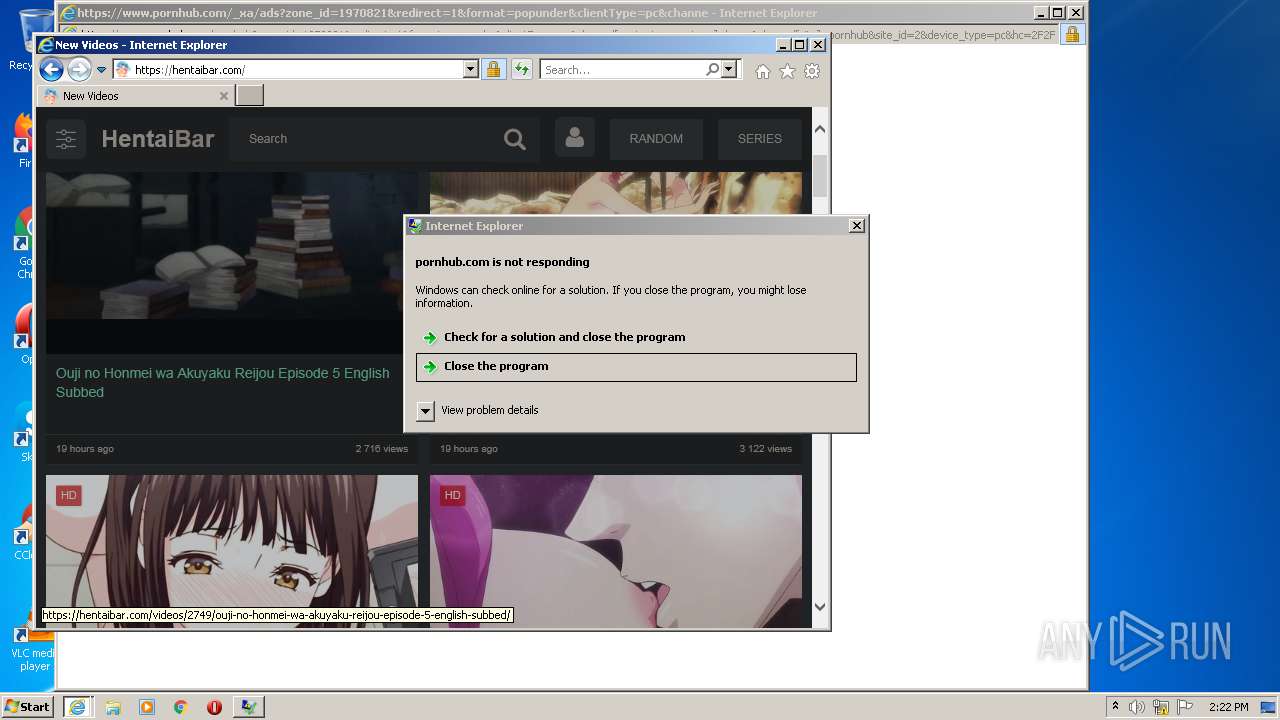Expand the address bar autocomplete dropdown
1280x720 pixels.
click(x=471, y=70)
